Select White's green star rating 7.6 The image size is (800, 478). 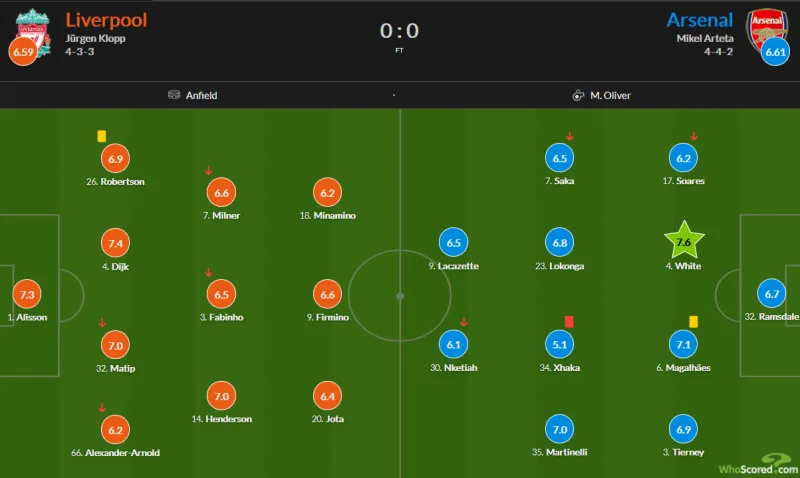[x=684, y=241]
